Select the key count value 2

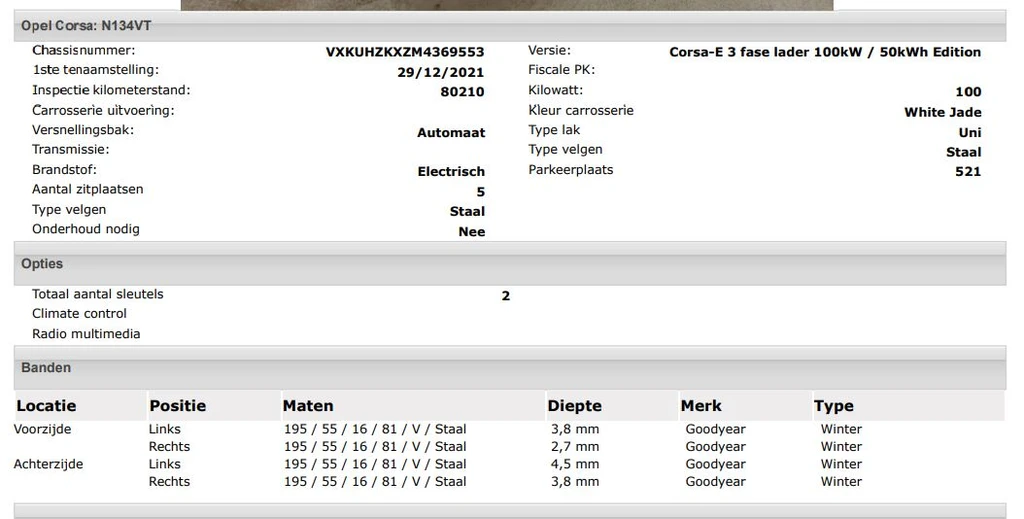[505, 296]
